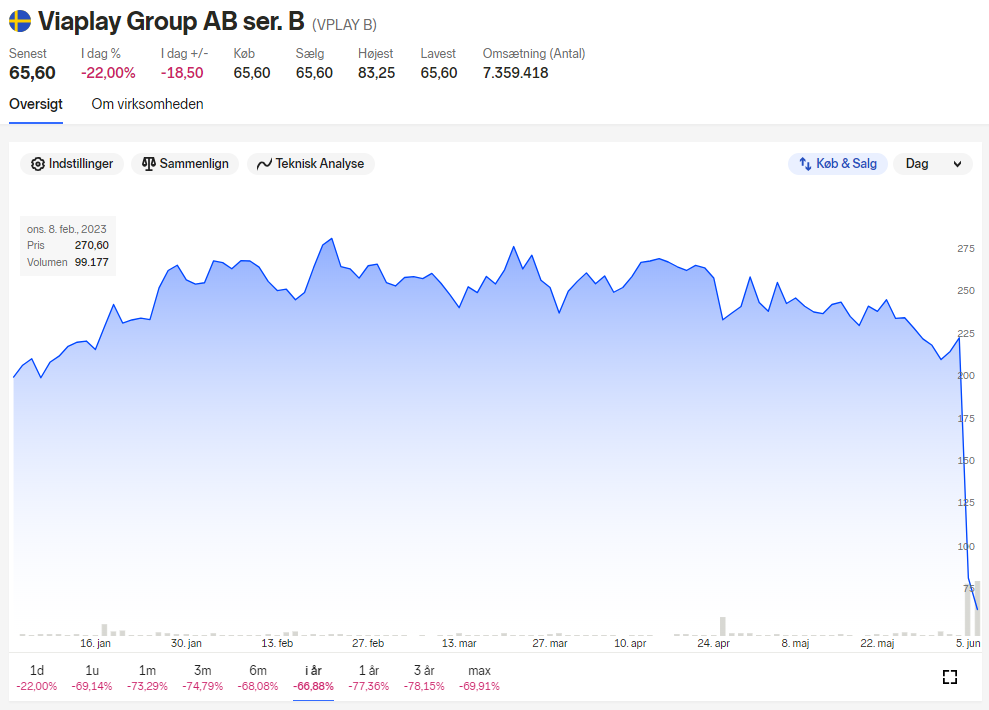The width and height of the screenshot is (989, 710).
Task: Click the tooltip price 270,60
Action: [x=91, y=245]
